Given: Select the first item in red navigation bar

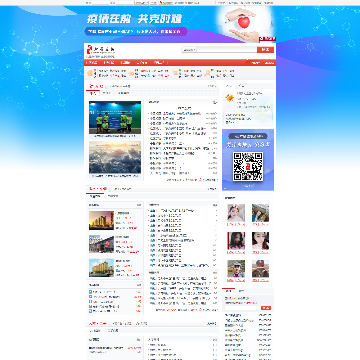Looking at the screenshot, I should pyautogui.click(x=92, y=63).
